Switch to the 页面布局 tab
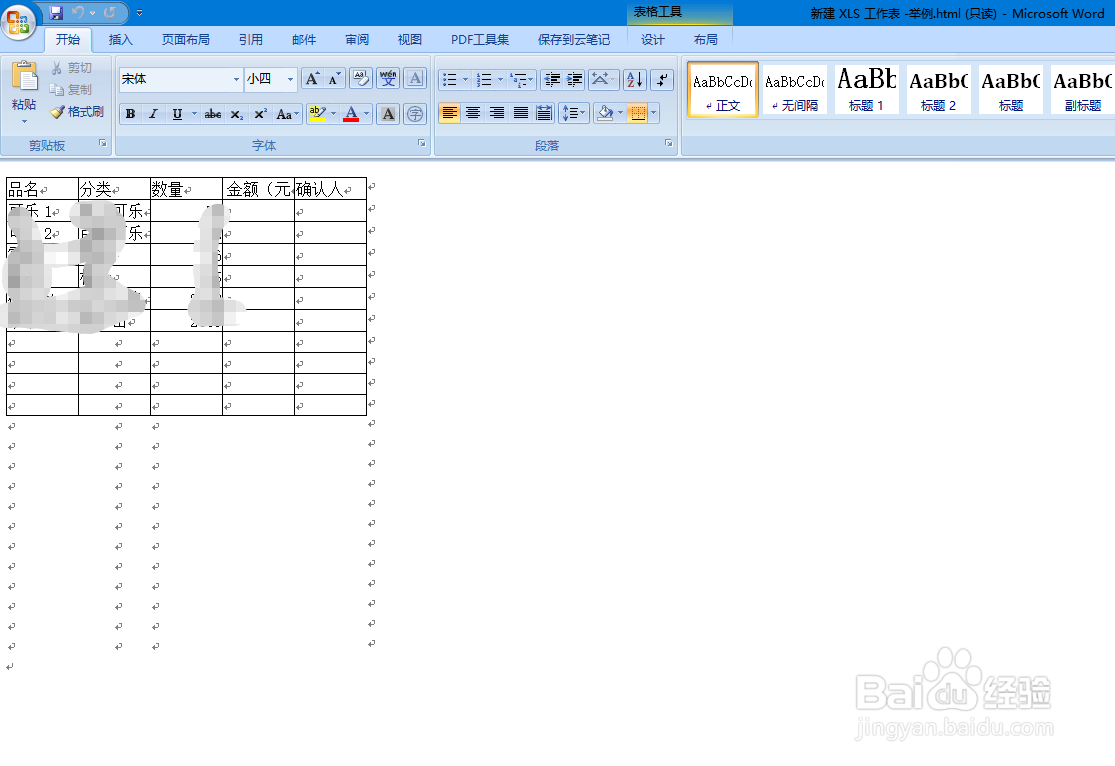The width and height of the screenshot is (1115, 766). 186,40
